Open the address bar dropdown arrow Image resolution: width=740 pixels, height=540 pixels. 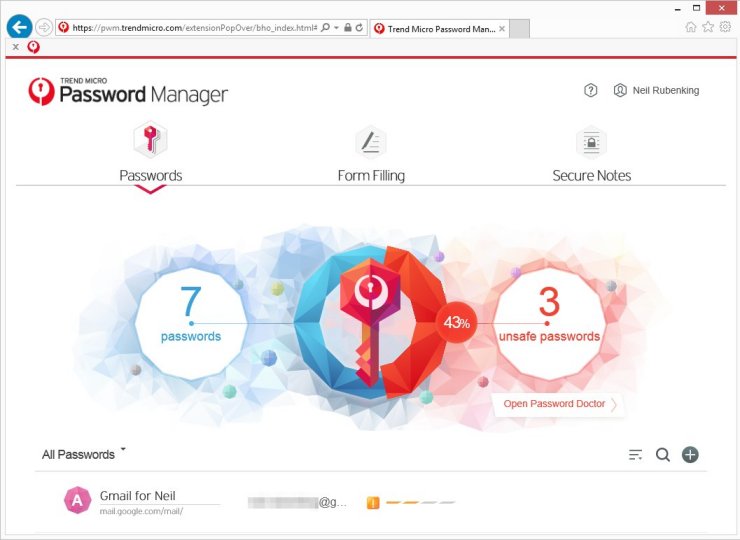click(336, 28)
